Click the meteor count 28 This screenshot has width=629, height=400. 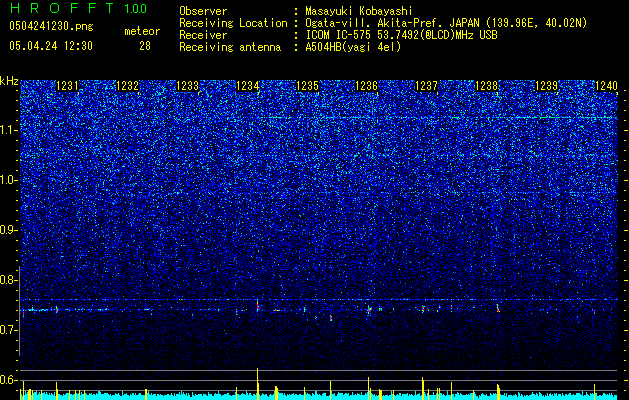tap(145, 46)
